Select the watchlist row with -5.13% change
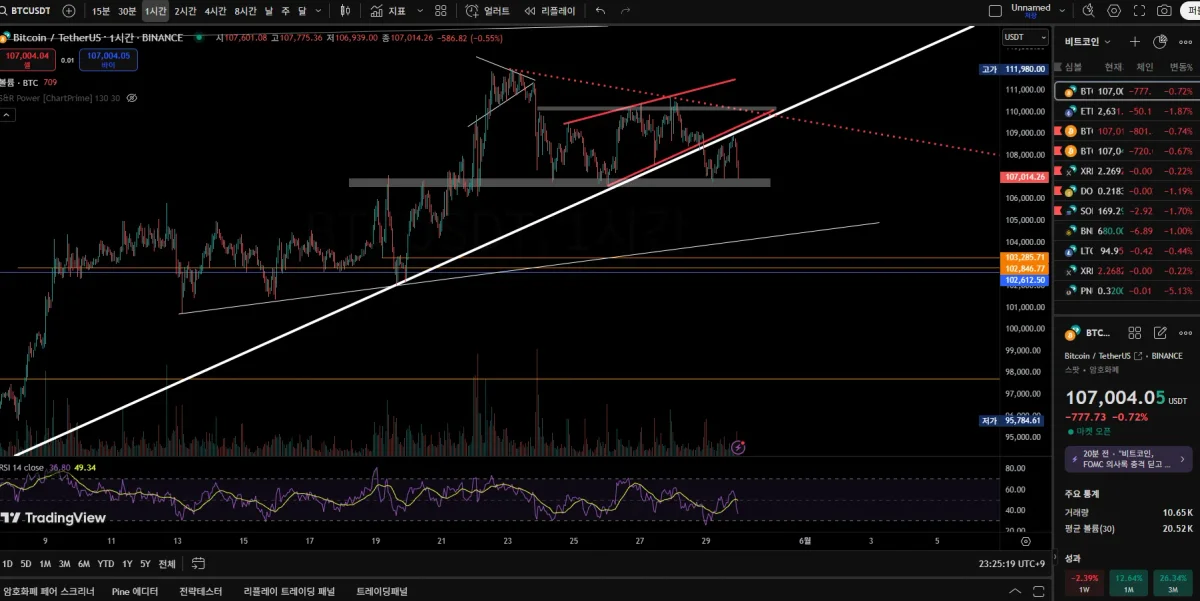This screenshot has height=601, width=1200. coord(1127,291)
